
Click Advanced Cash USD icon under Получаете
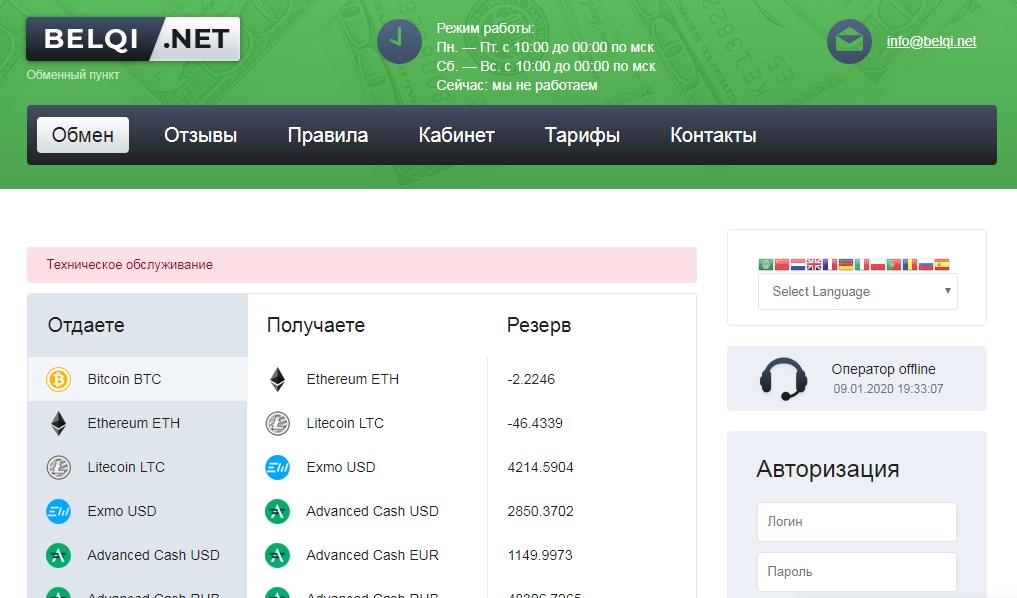(x=278, y=511)
